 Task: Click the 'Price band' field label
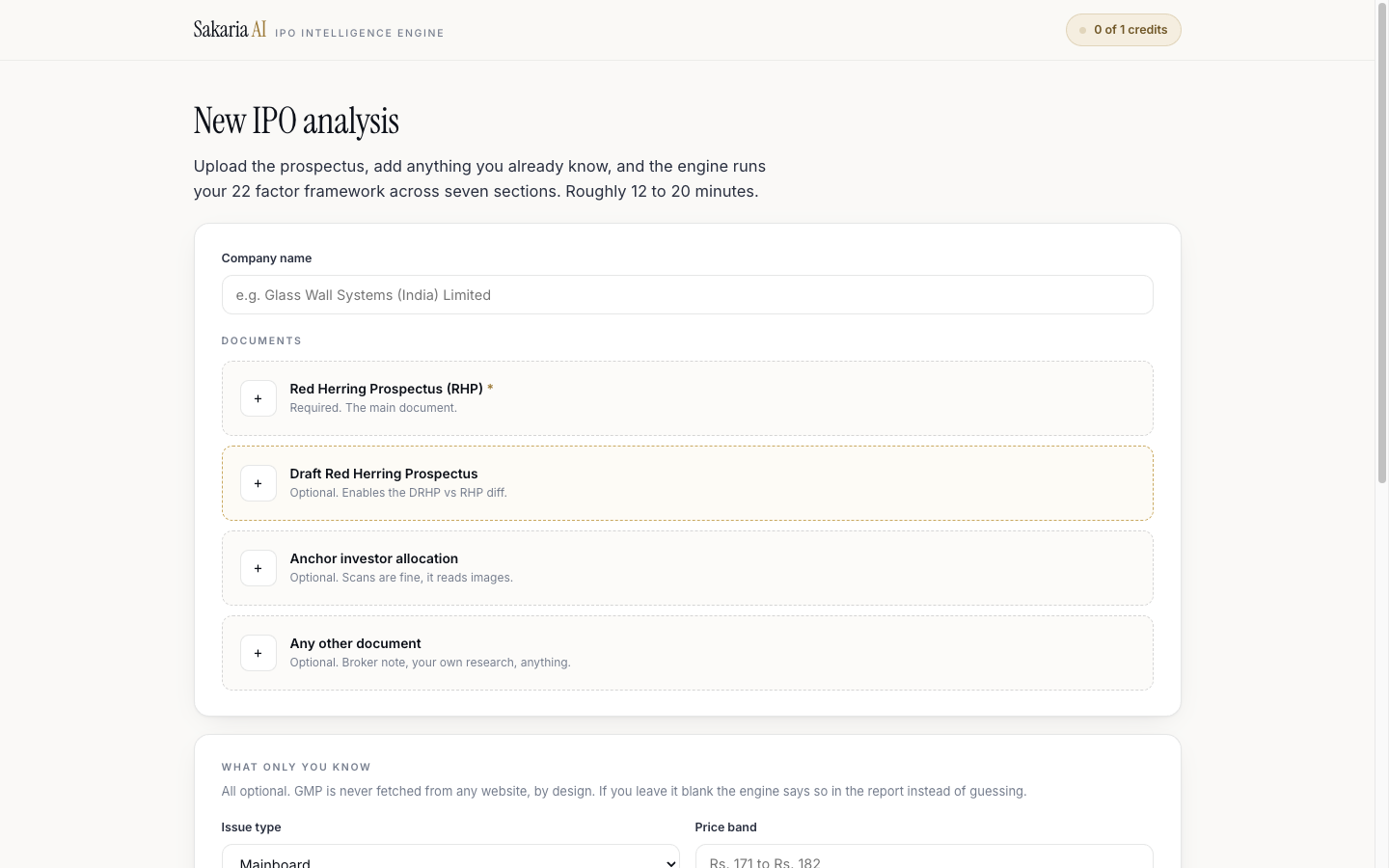click(725, 827)
